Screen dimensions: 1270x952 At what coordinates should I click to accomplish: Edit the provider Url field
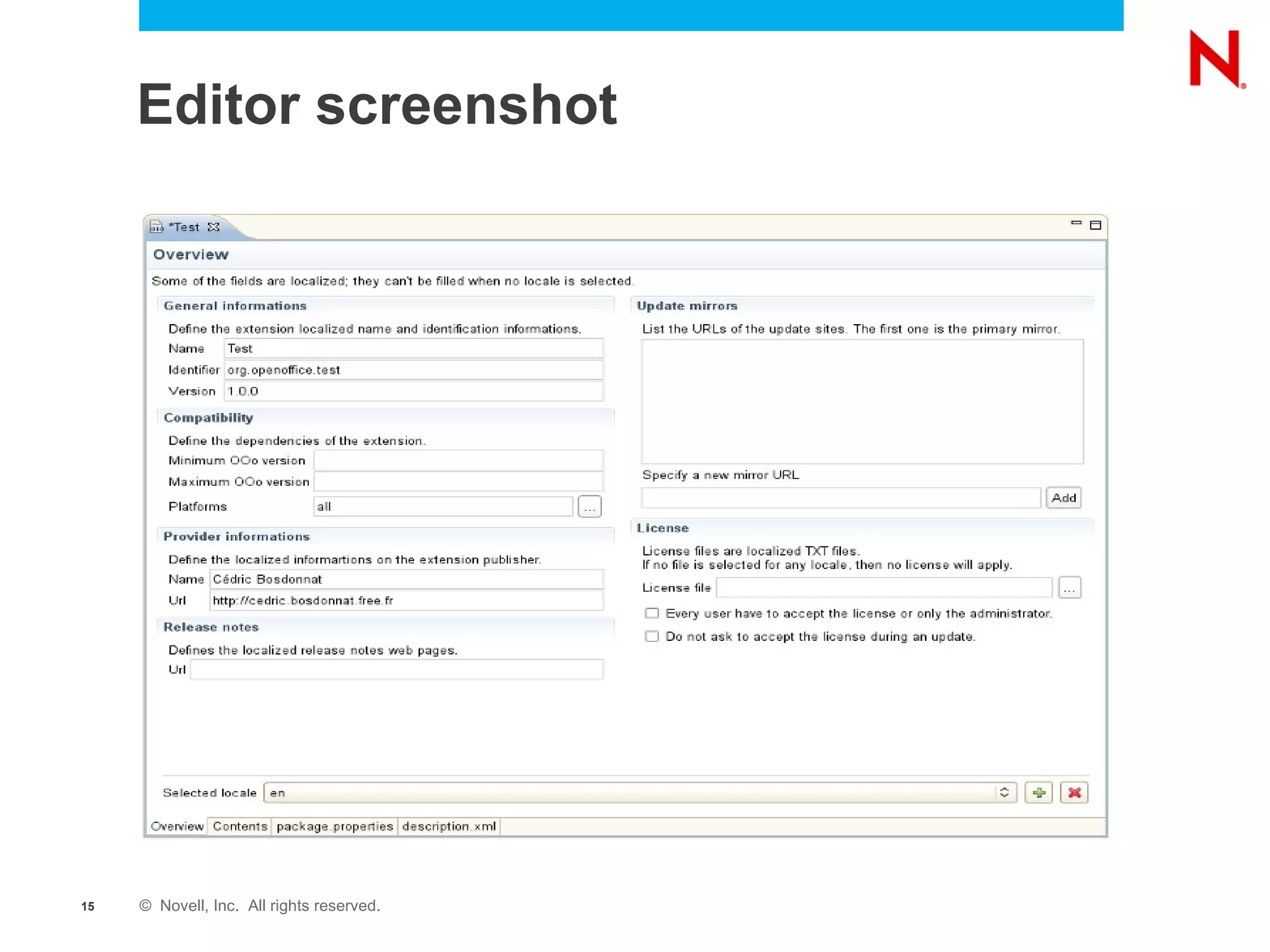[x=406, y=601]
